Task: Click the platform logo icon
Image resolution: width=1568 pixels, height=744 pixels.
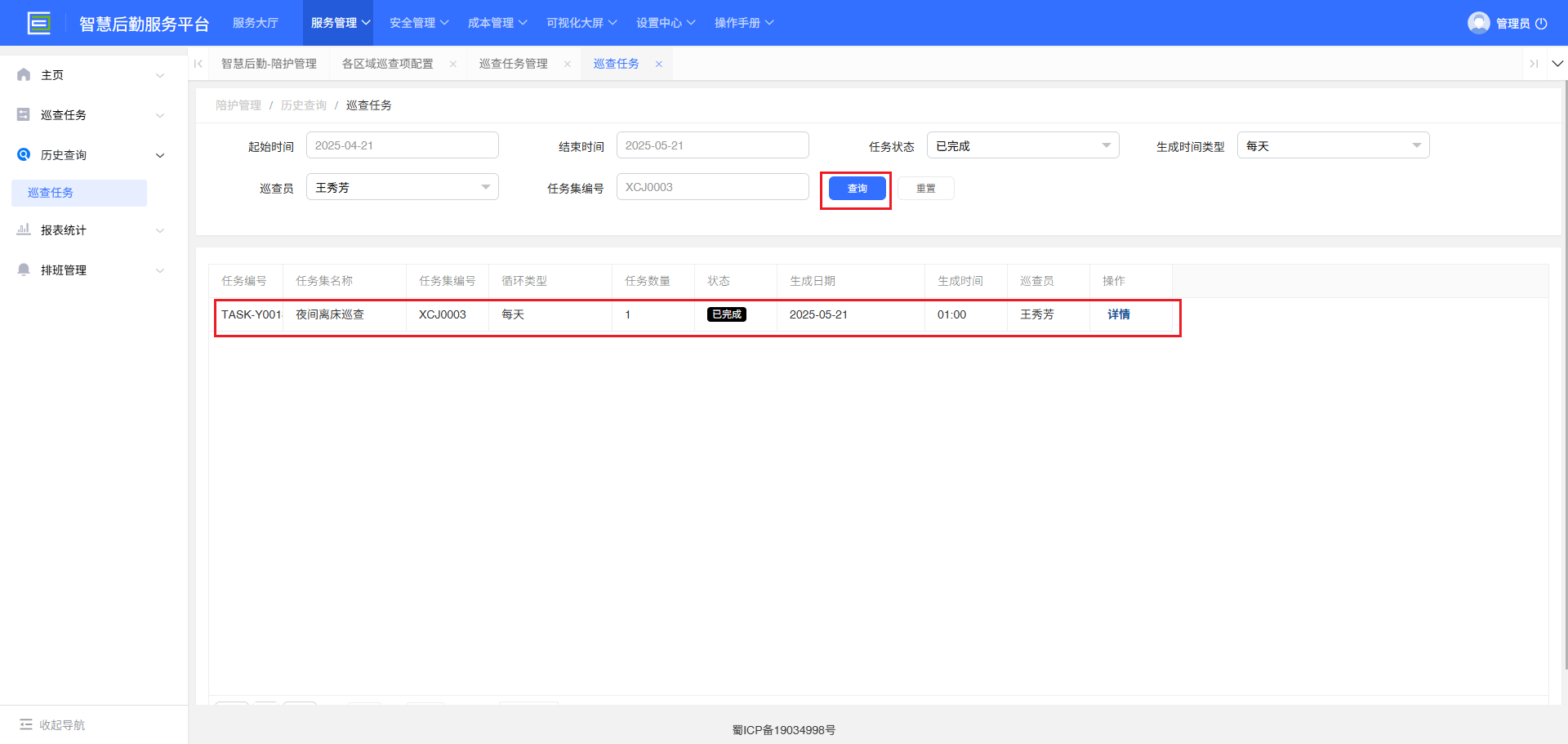Action: point(38,23)
